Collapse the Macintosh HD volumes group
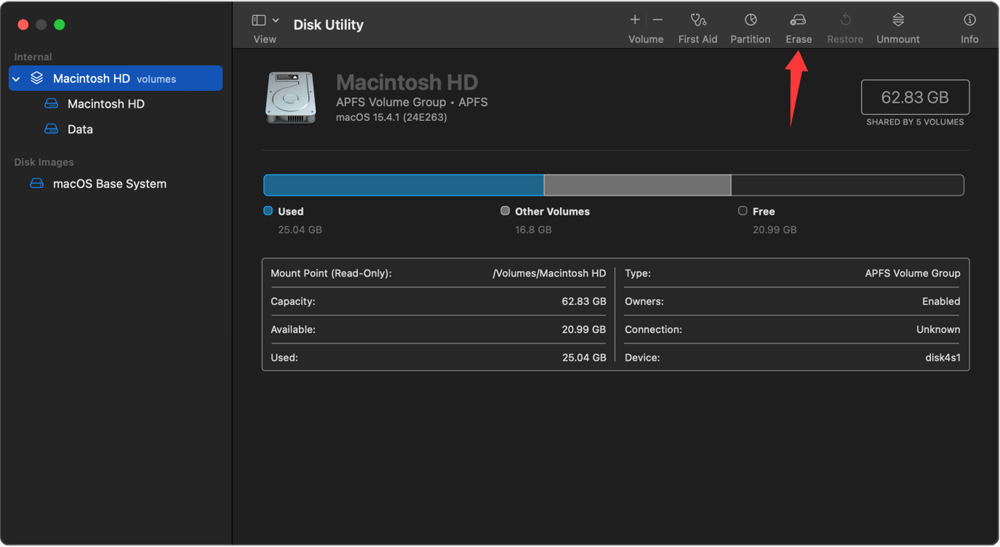 tap(17, 79)
